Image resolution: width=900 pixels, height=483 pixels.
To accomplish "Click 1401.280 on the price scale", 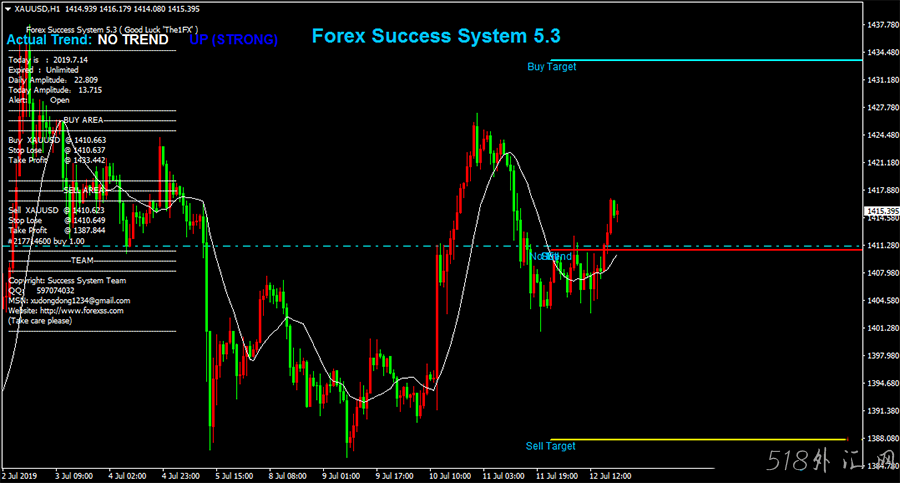I will click(x=883, y=328).
